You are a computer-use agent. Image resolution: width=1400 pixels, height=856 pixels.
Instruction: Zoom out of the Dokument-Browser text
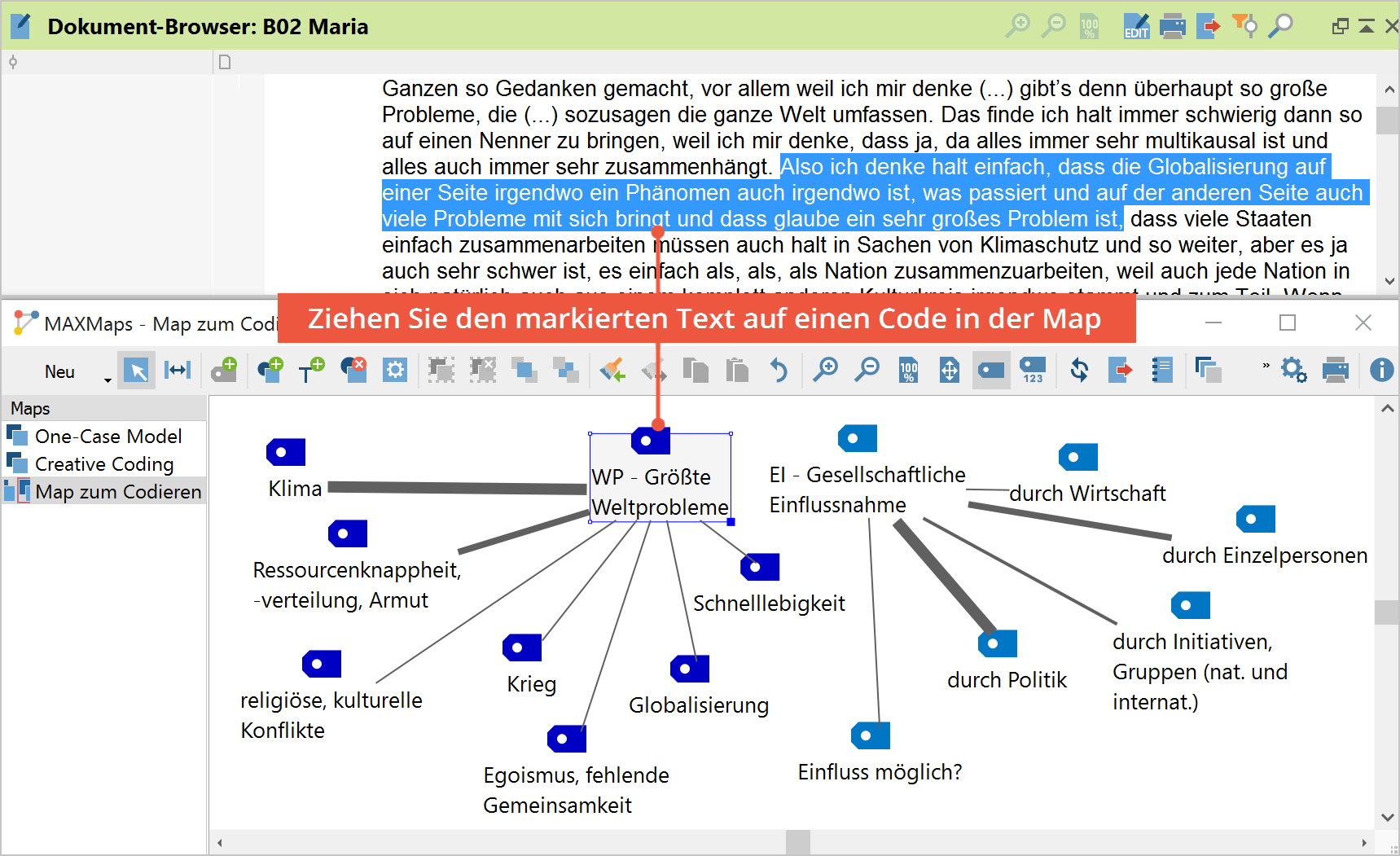(1053, 26)
